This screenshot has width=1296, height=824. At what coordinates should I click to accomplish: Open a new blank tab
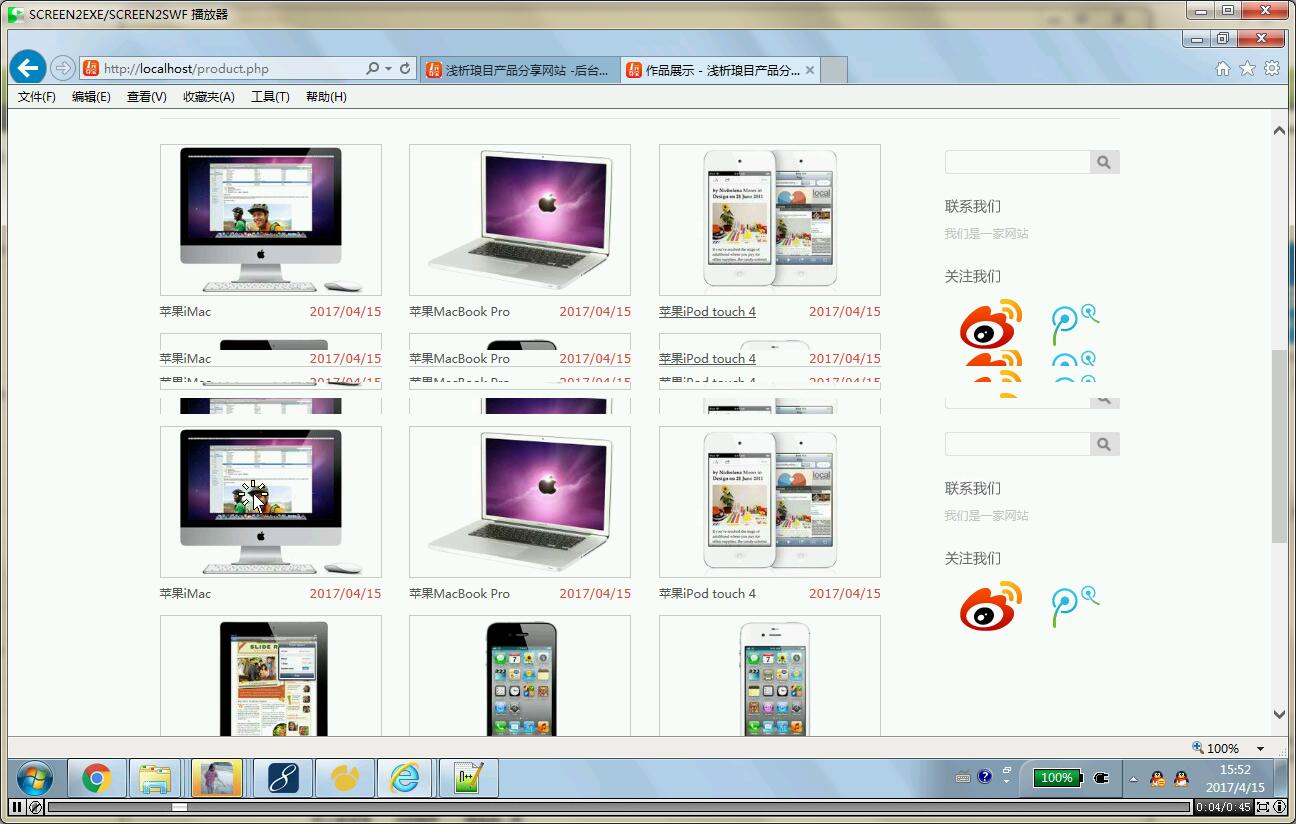pyautogui.click(x=834, y=70)
